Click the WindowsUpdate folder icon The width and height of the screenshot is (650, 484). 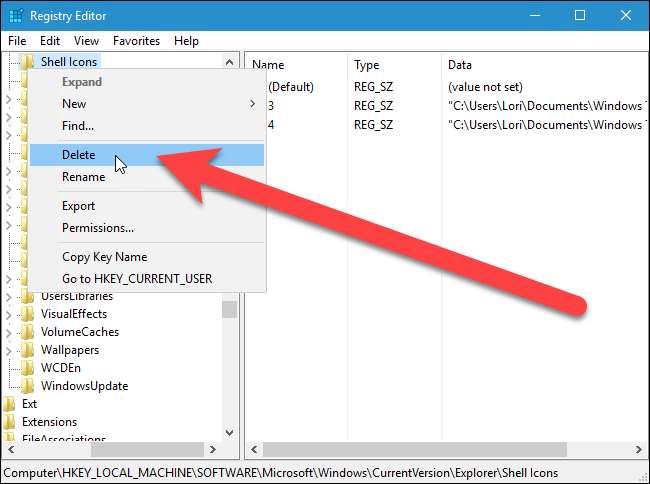coord(27,386)
